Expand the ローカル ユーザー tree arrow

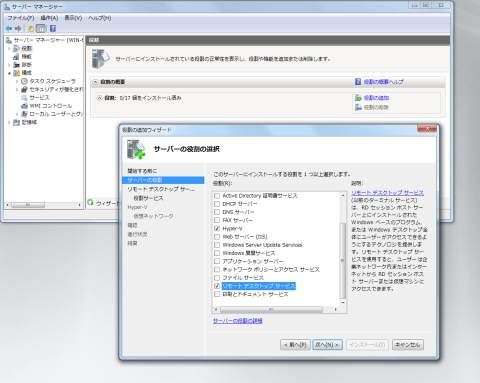pyautogui.click(x=17, y=114)
